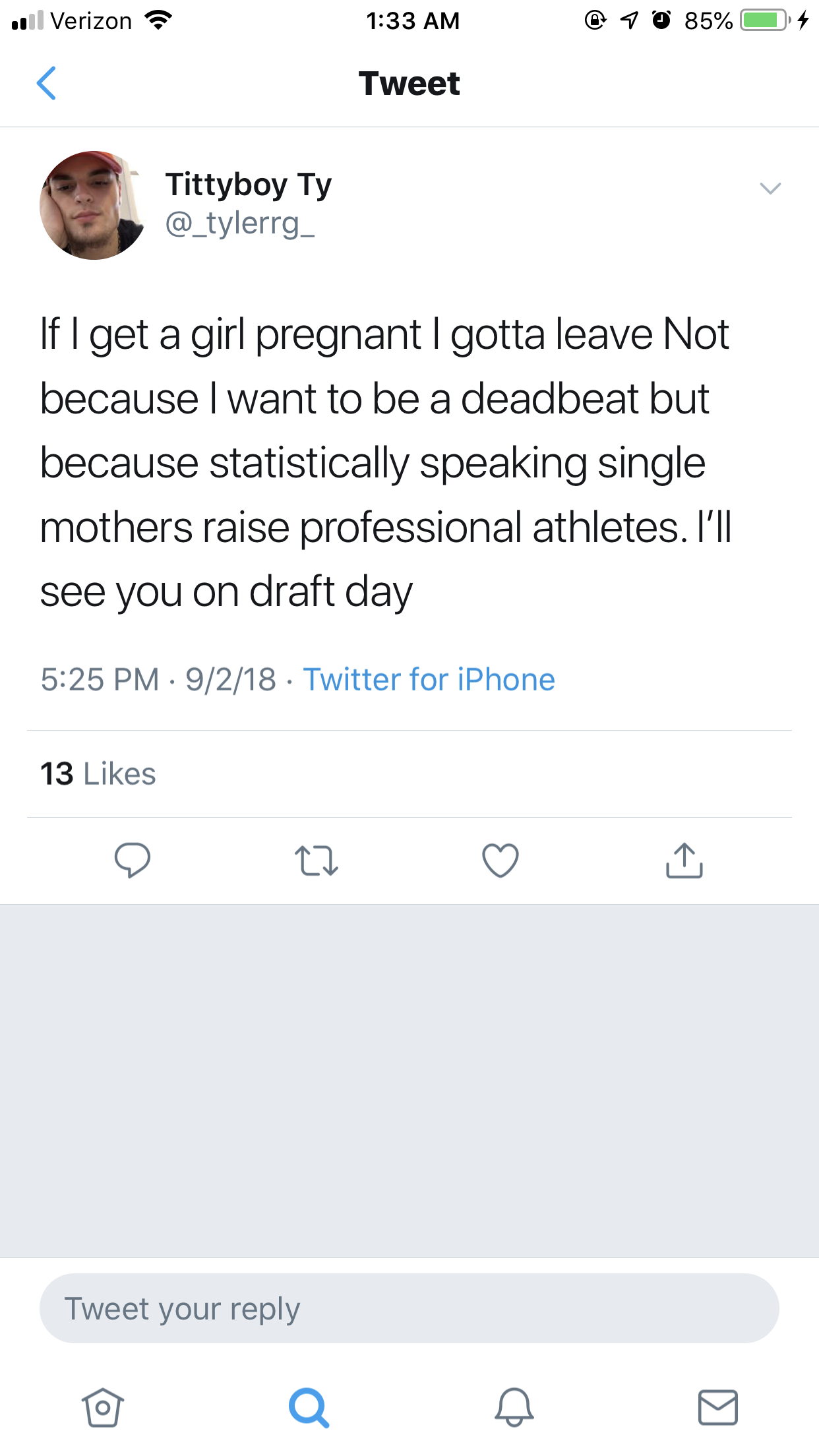
Task: Tap the retweet icon
Action: 316,861
